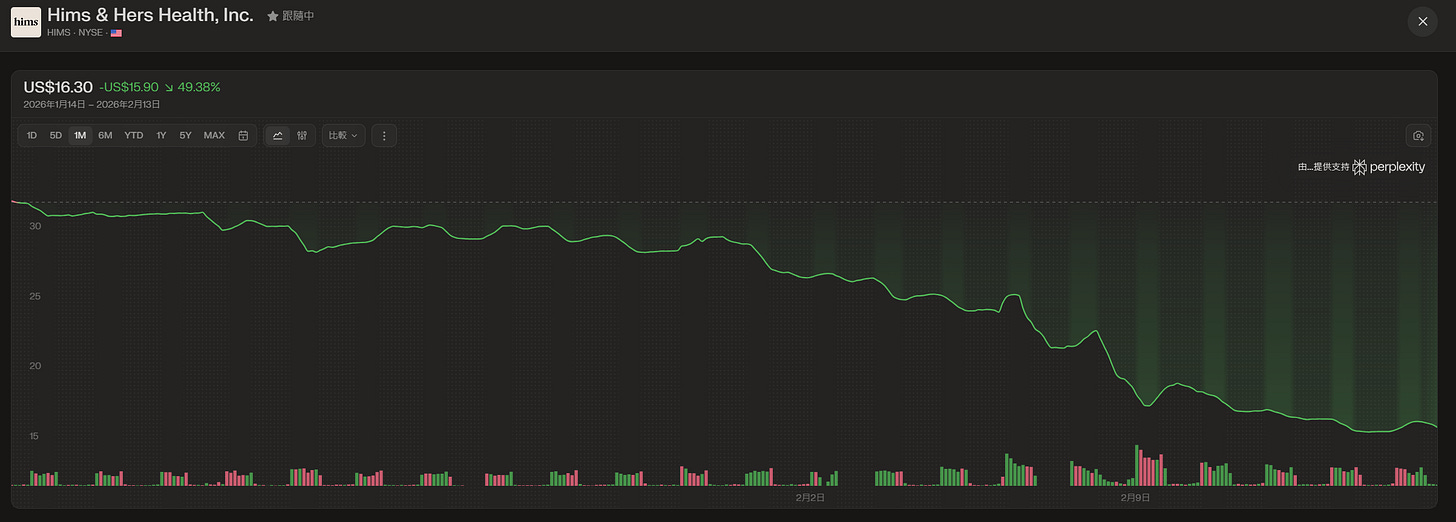Select the 1Y time range
Viewport: 1456px width, 522px height.
161,135
